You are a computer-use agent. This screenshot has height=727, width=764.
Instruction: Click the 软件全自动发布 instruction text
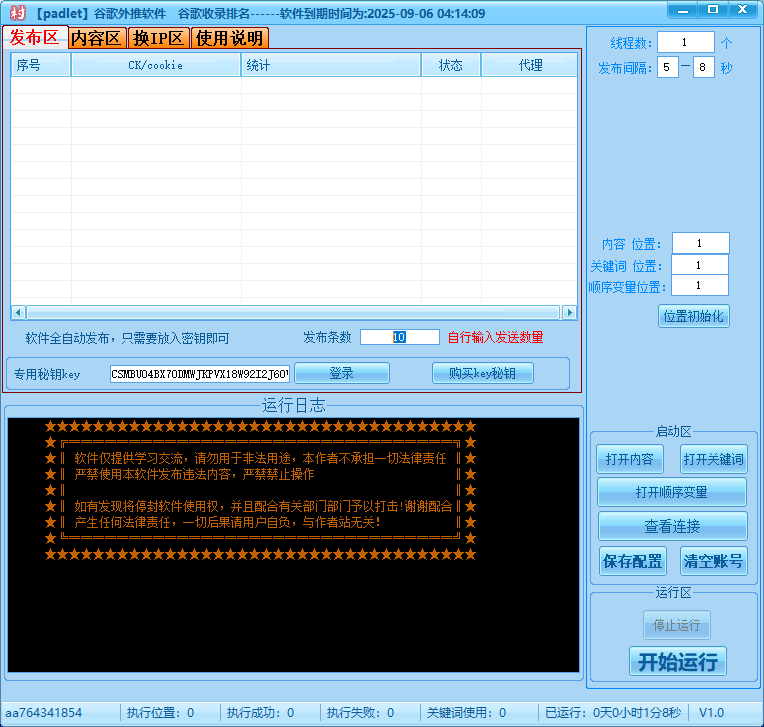tap(127, 338)
